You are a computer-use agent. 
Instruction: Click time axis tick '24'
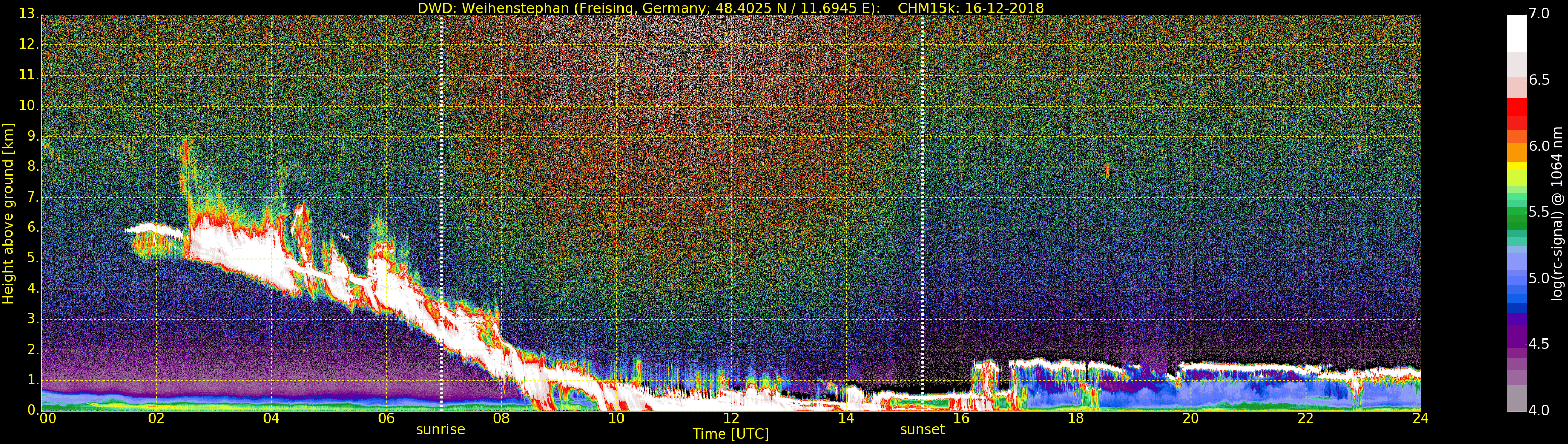coord(1420,418)
